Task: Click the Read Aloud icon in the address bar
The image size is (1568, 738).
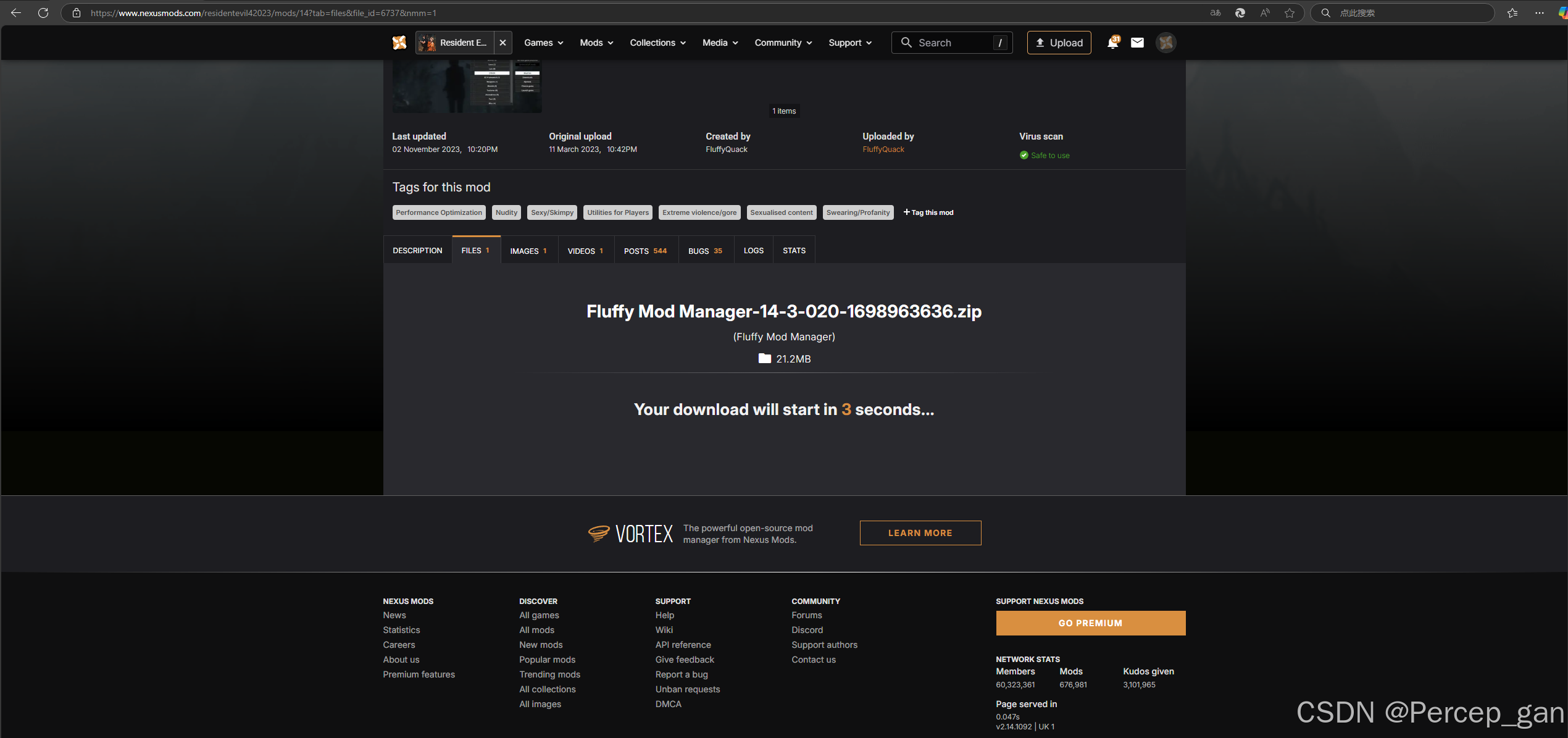Action: [1265, 13]
